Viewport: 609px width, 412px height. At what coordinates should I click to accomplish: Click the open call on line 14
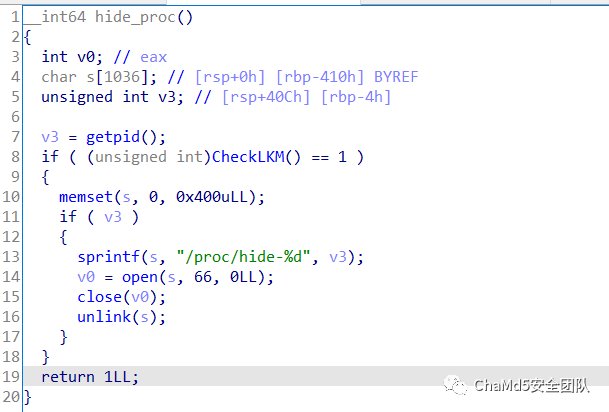pyautogui.click(x=140, y=277)
